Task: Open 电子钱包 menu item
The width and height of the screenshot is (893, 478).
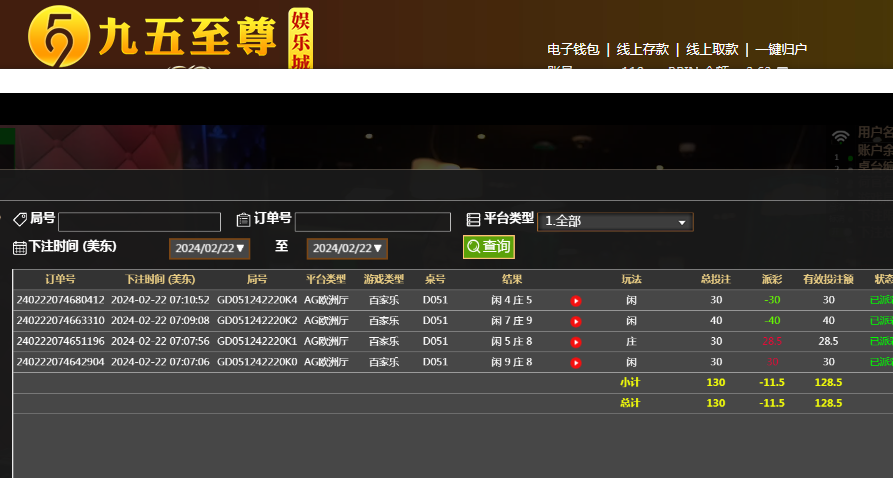Action: [573, 49]
